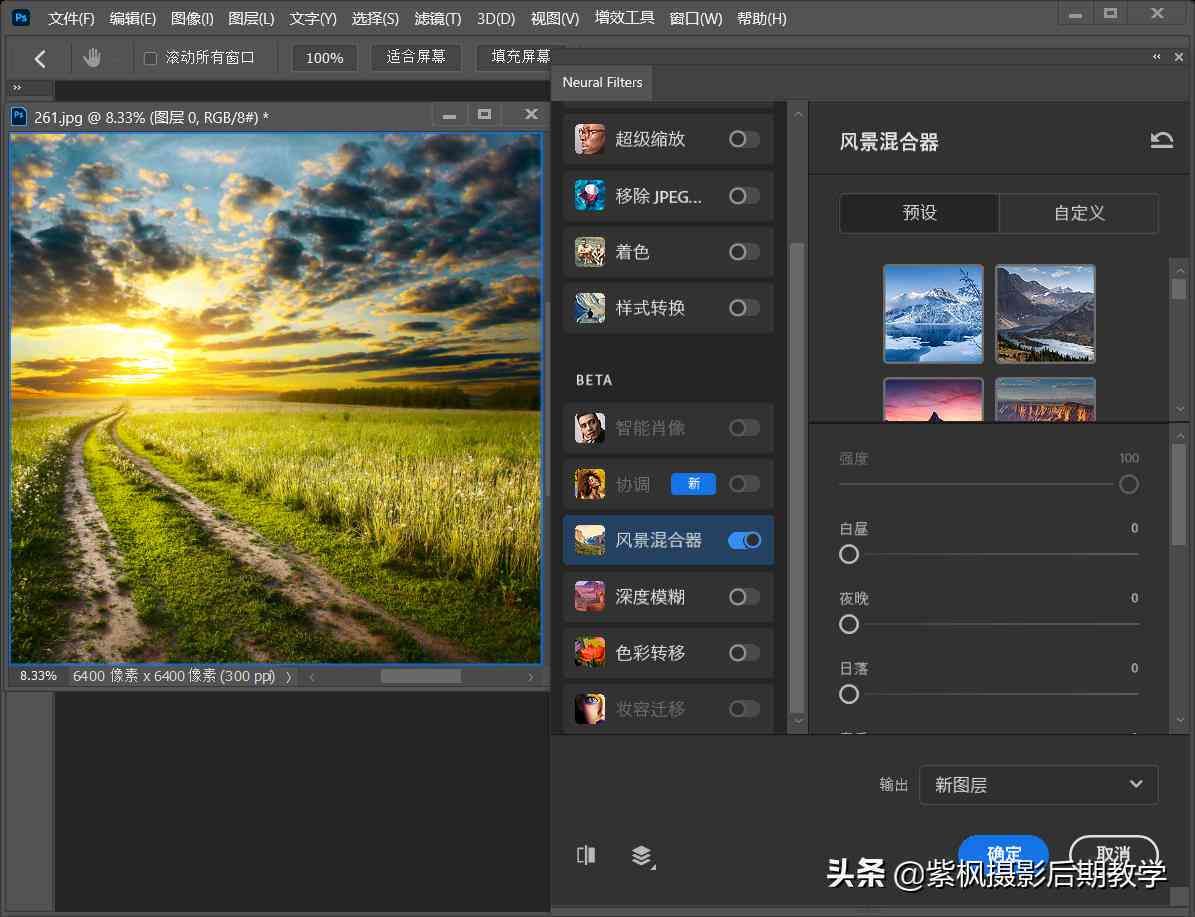The width and height of the screenshot is (1195, 917).
Task: Toggle the 着色 filter switch
Action: (744, 252)
